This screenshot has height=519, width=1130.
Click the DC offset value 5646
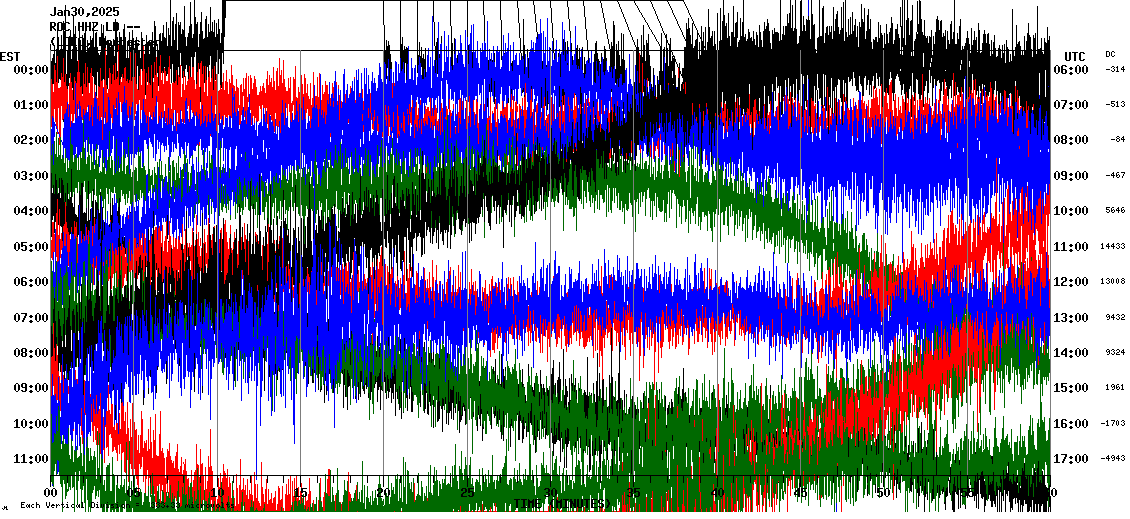(x=1112, y=211)
